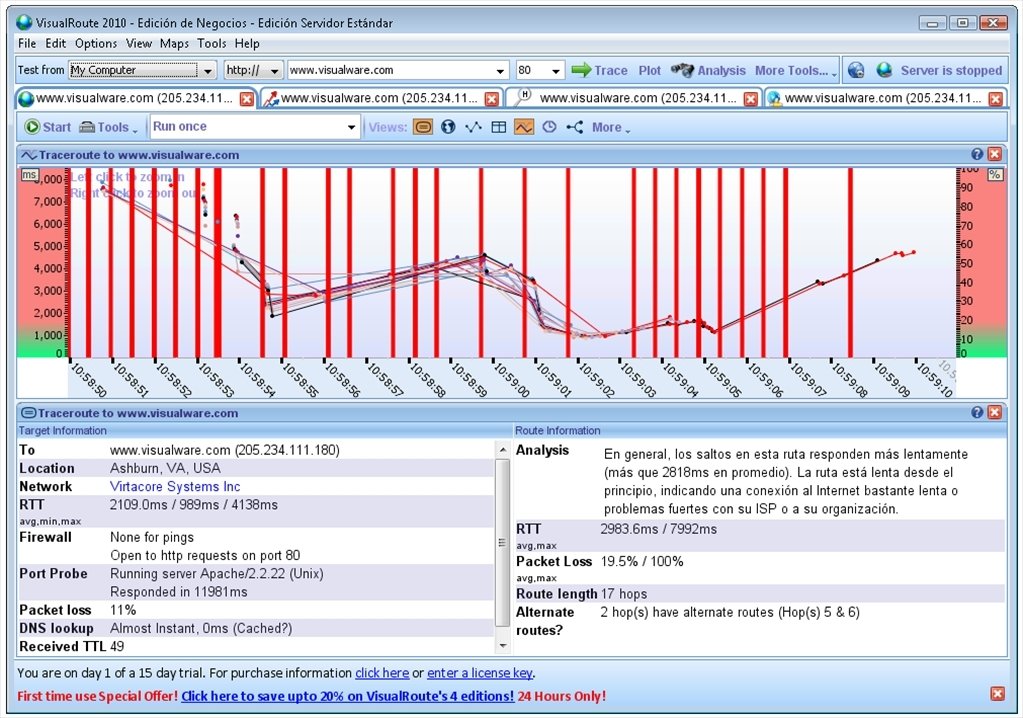The height and width of the screenshot is (718, 1023).
Task: Click the green Trace arrow button
Action: (598, 70)
